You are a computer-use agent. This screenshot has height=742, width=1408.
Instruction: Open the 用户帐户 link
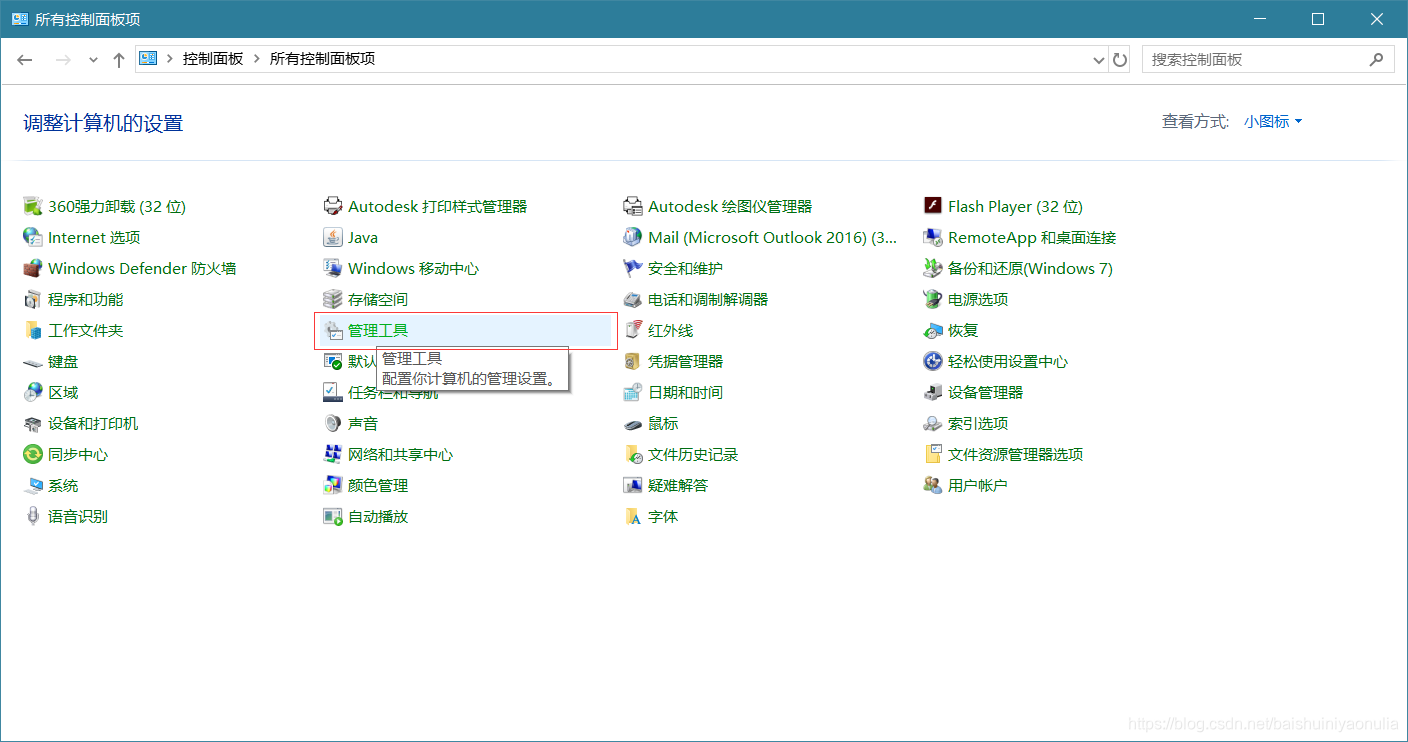[978, 485]
